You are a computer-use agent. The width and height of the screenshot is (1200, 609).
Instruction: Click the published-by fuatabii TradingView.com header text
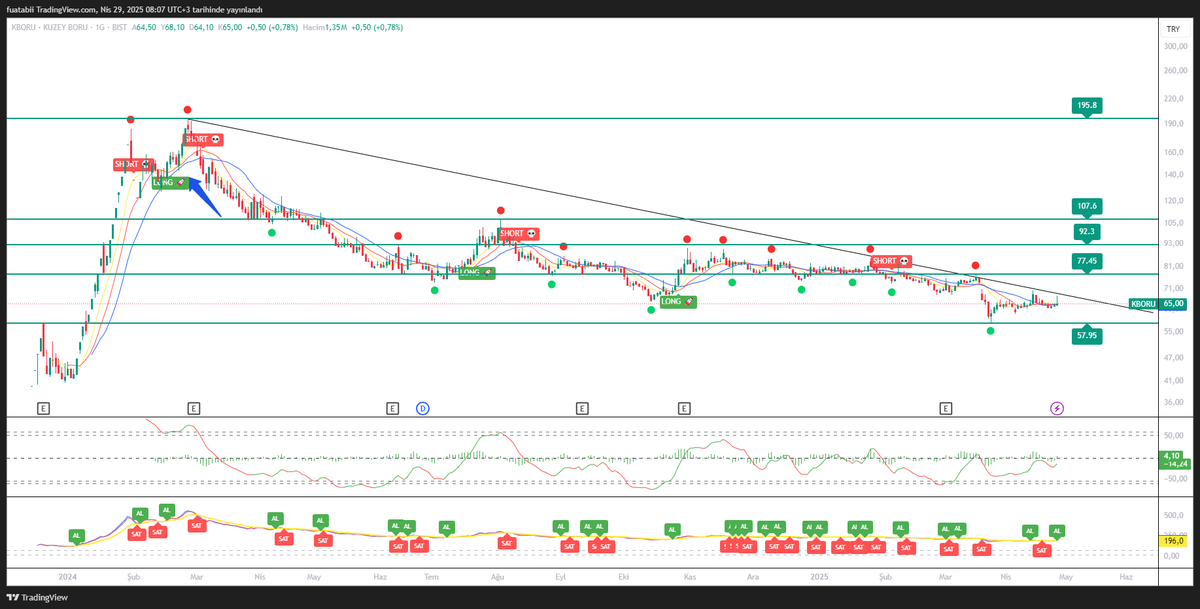click(134, 10)
